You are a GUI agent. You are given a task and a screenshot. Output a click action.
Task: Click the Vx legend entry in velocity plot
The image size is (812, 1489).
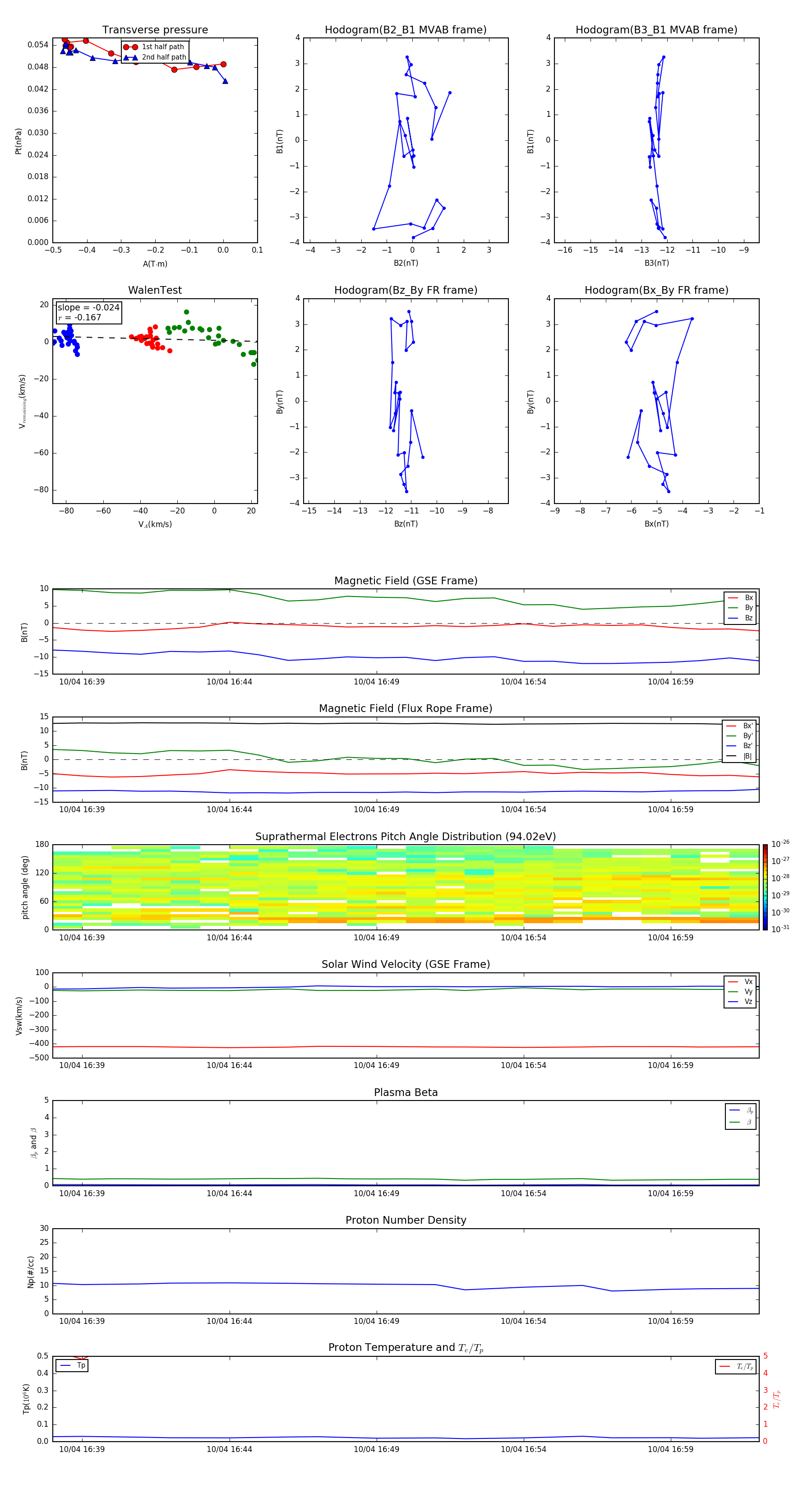pos(740,982)
